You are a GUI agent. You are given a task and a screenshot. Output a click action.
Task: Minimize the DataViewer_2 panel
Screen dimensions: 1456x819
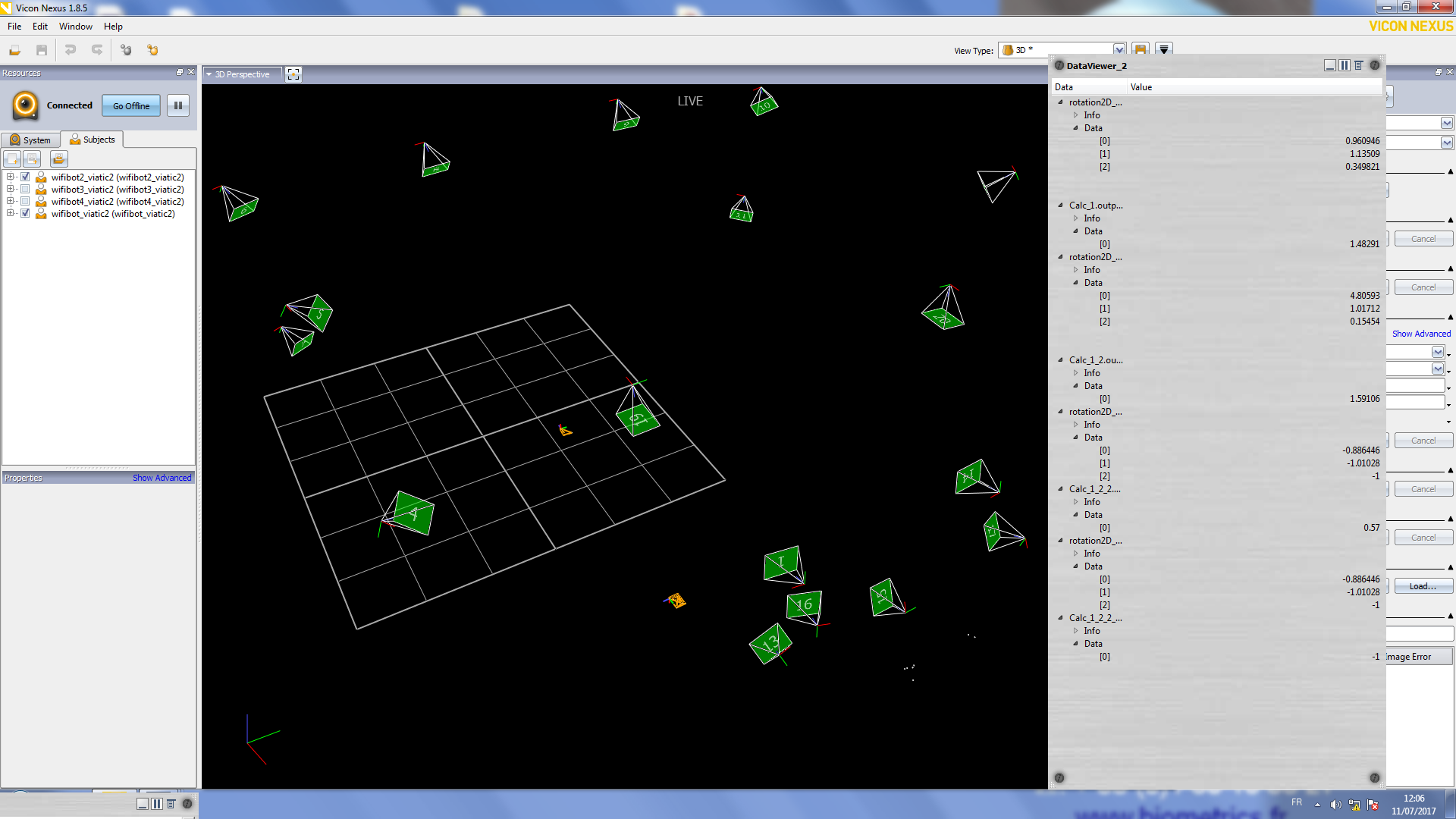pos(1329,66)
